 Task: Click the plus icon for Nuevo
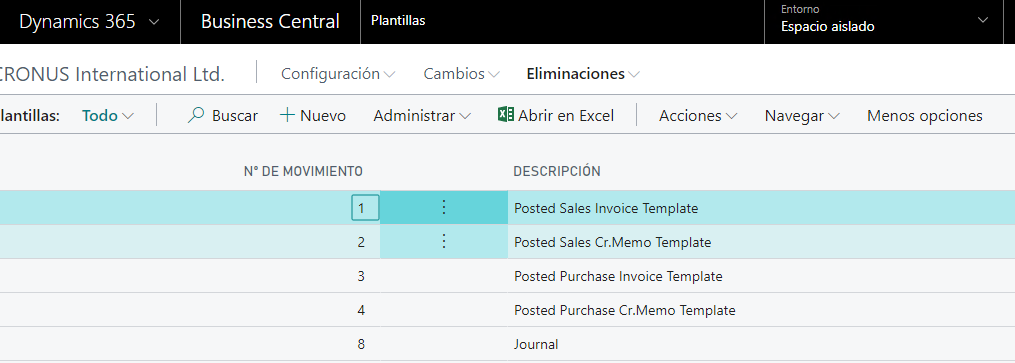click(x=287, y=116)
